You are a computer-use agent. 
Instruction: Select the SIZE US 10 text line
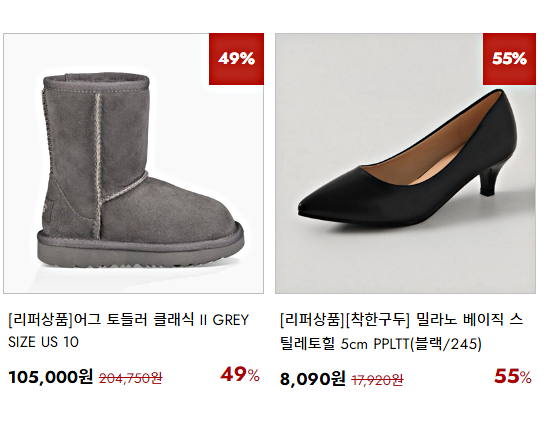pyautogui.click(x=44, y=342)
